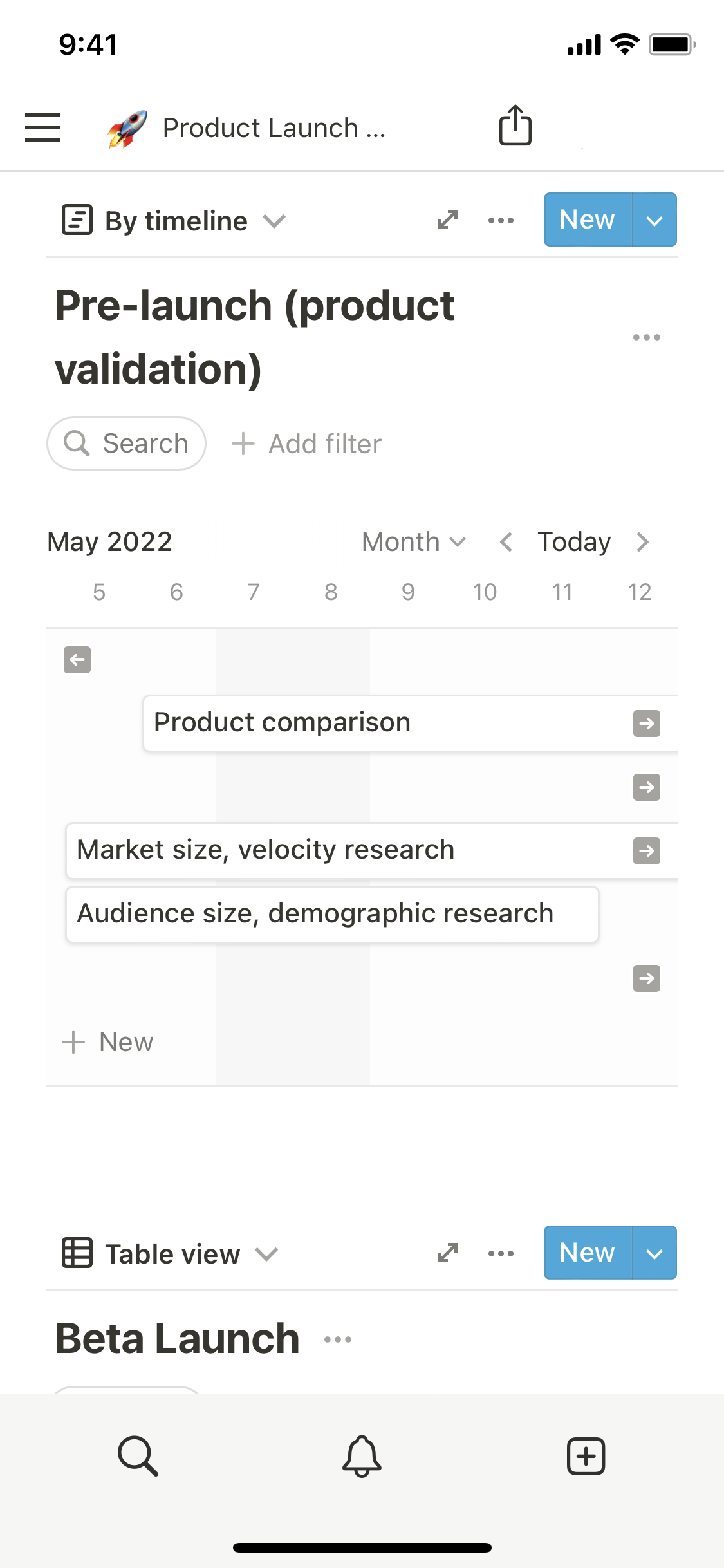The image size is (724, 1568).
Task: Jump back with left arrow timeline marker
Action: point(77,660)
